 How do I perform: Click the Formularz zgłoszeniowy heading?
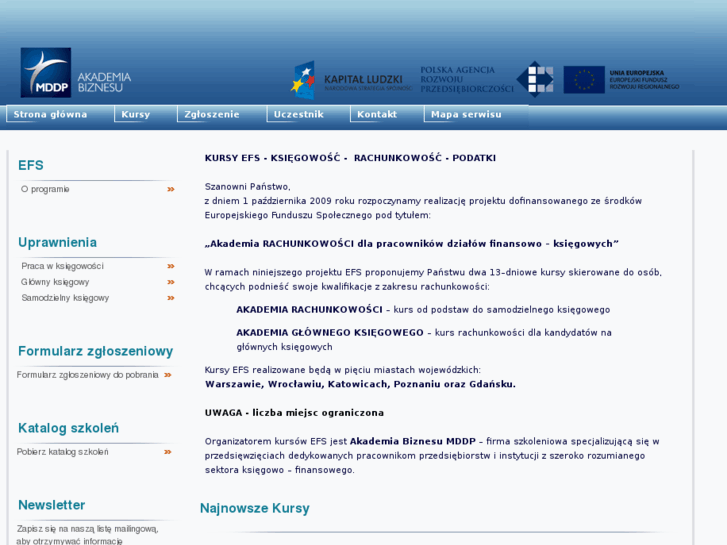[x=96, y=351]
